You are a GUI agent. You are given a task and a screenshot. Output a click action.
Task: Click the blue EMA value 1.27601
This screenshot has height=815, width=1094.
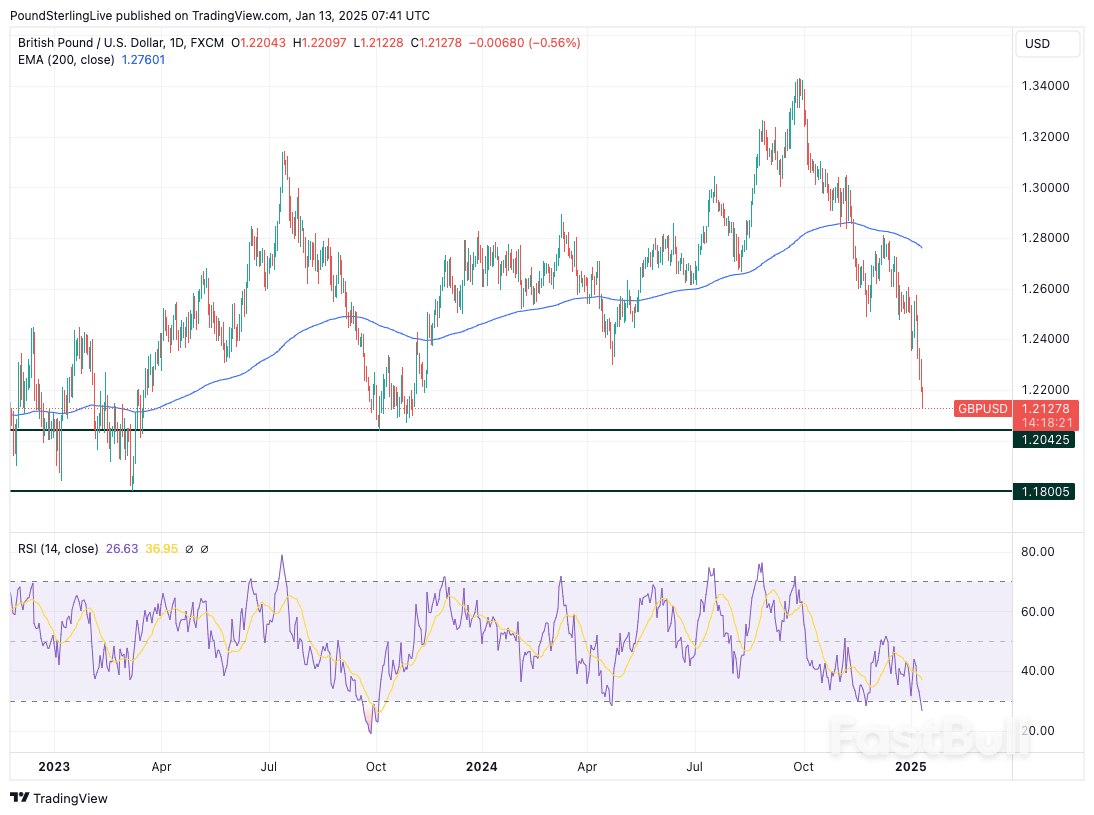point(143,60)
